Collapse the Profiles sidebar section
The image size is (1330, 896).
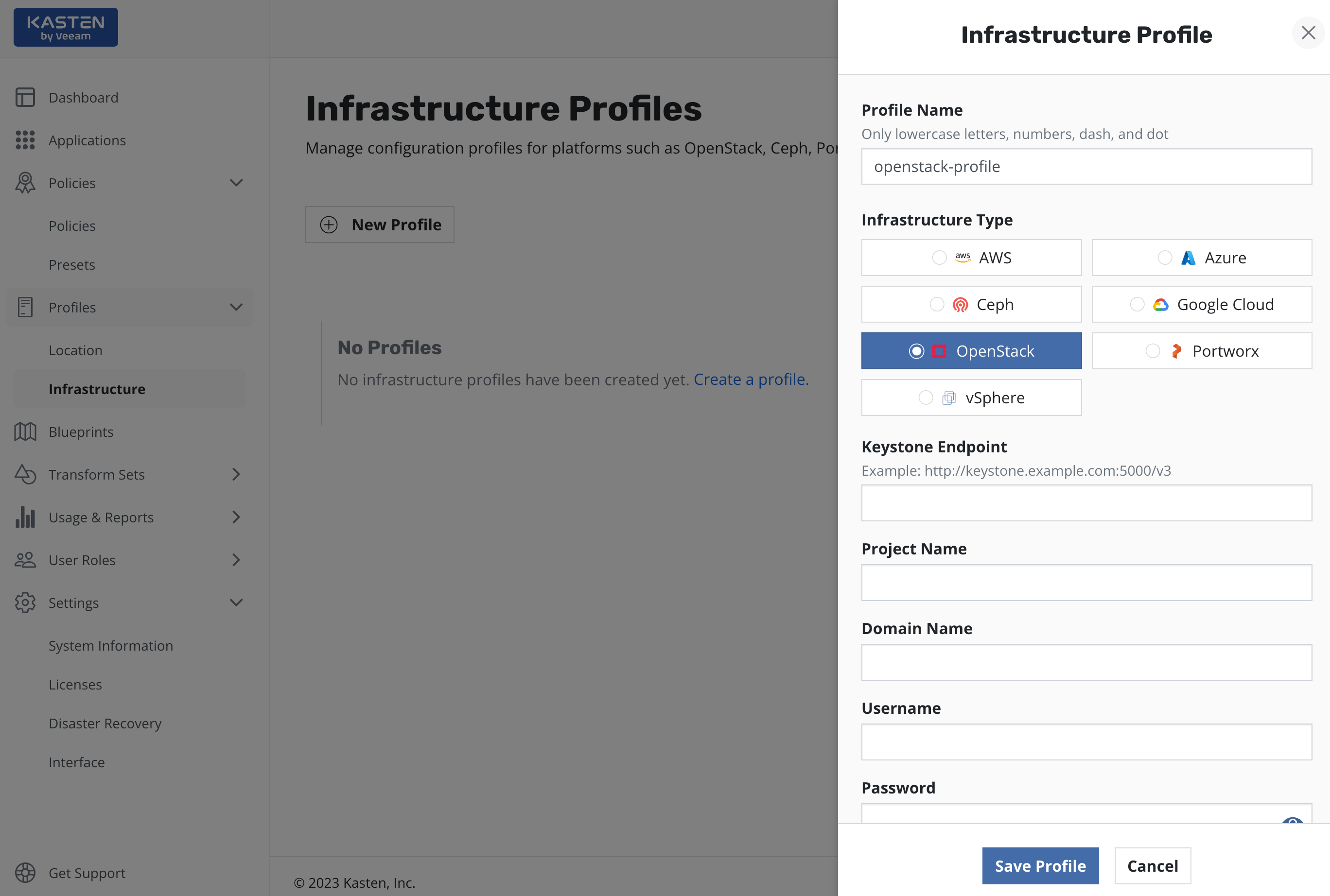pyautogui.click(x=236, y=308)
